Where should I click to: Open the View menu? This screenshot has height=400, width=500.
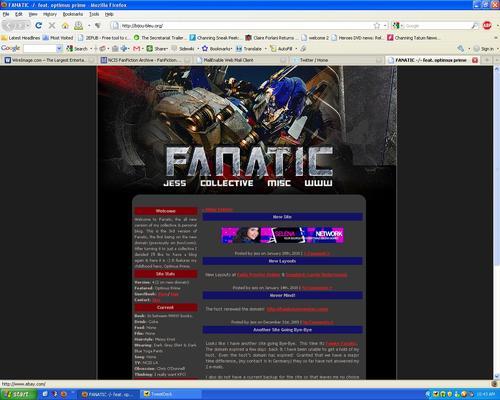[33, 14]
